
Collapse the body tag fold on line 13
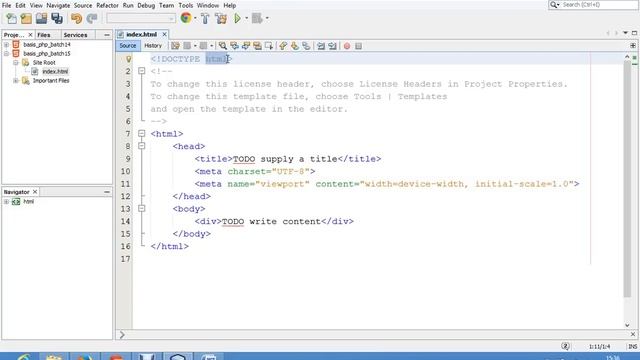point(141,209)
